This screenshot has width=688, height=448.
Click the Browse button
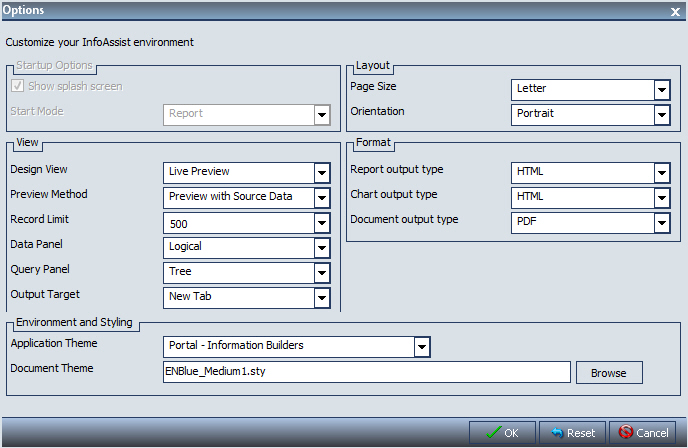609,373
